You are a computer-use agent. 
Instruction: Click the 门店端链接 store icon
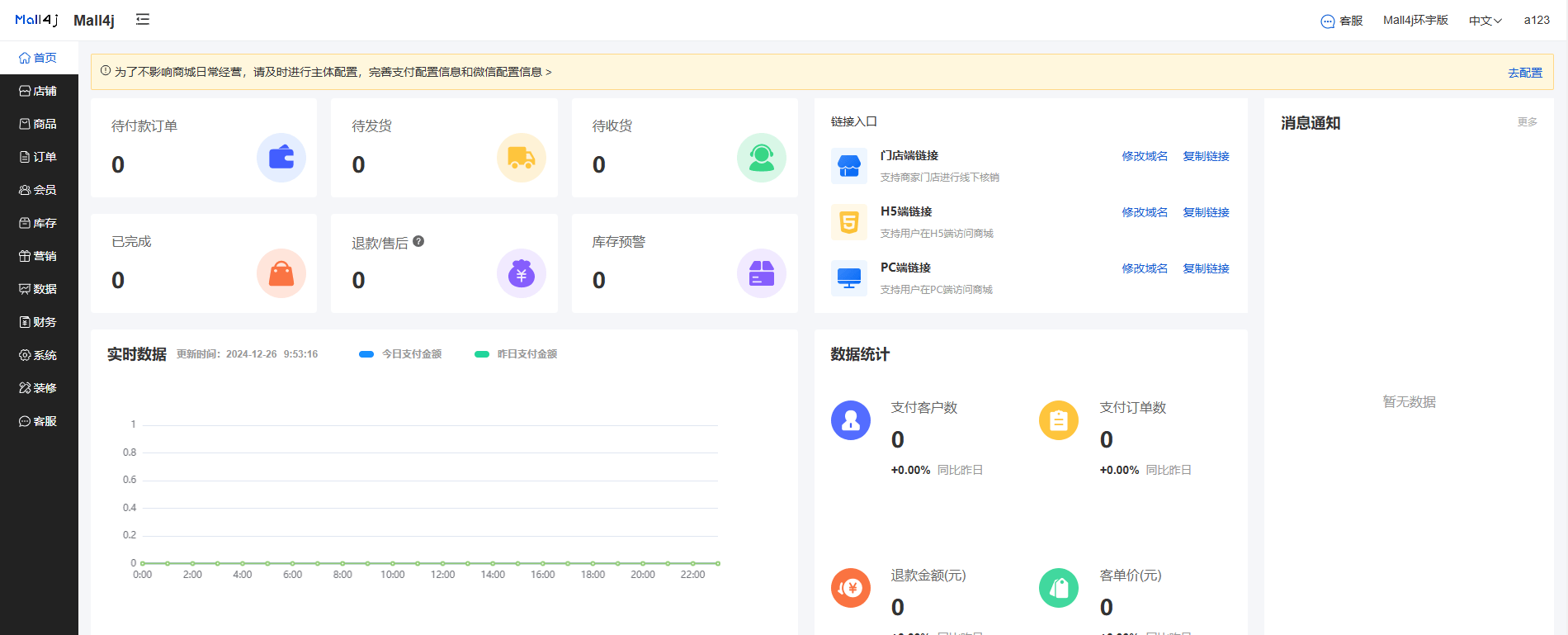click(x=849, y=166)
